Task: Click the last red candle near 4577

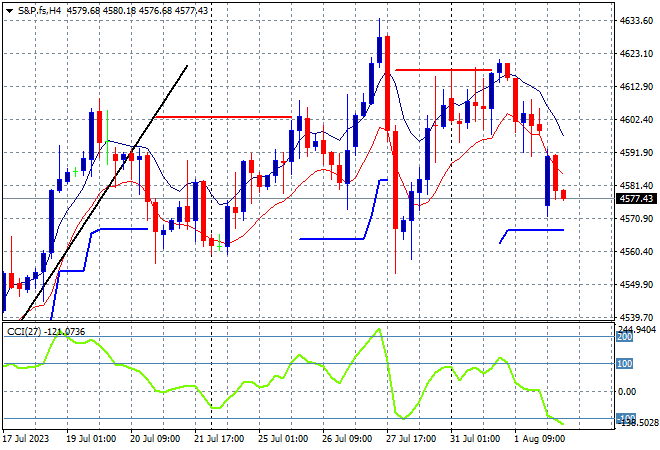Action: [564, 194]
